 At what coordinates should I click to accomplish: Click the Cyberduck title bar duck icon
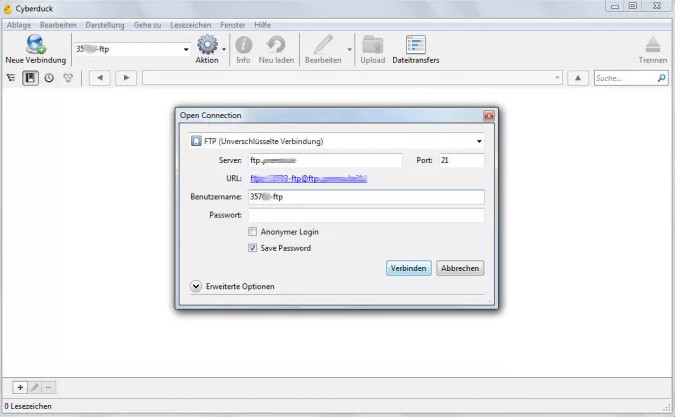[x=7, y=8]
